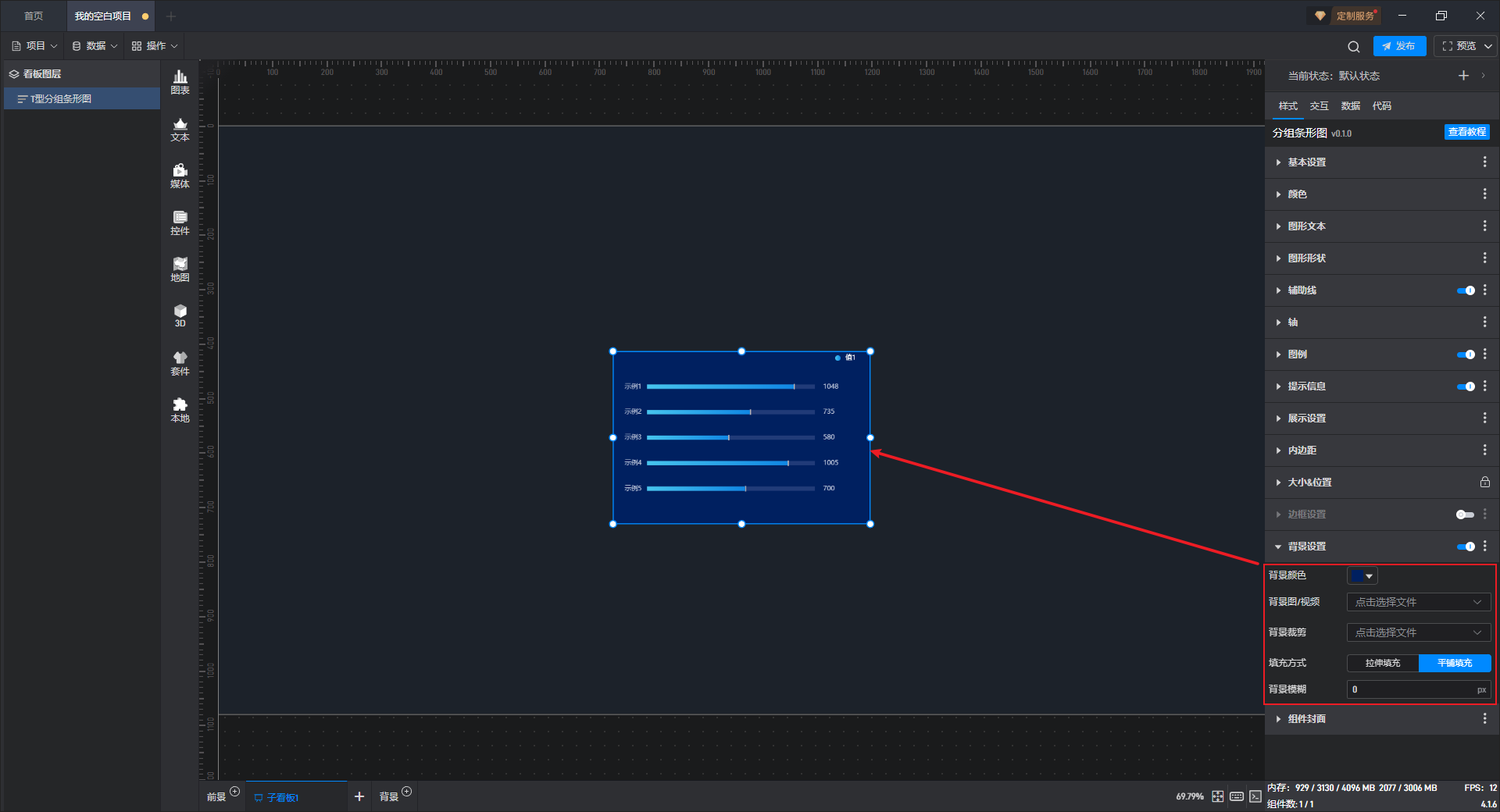Screen dimensions: 1500x812
Task: Click the 69.79% zoom level
Action: tap(1190, 796)
